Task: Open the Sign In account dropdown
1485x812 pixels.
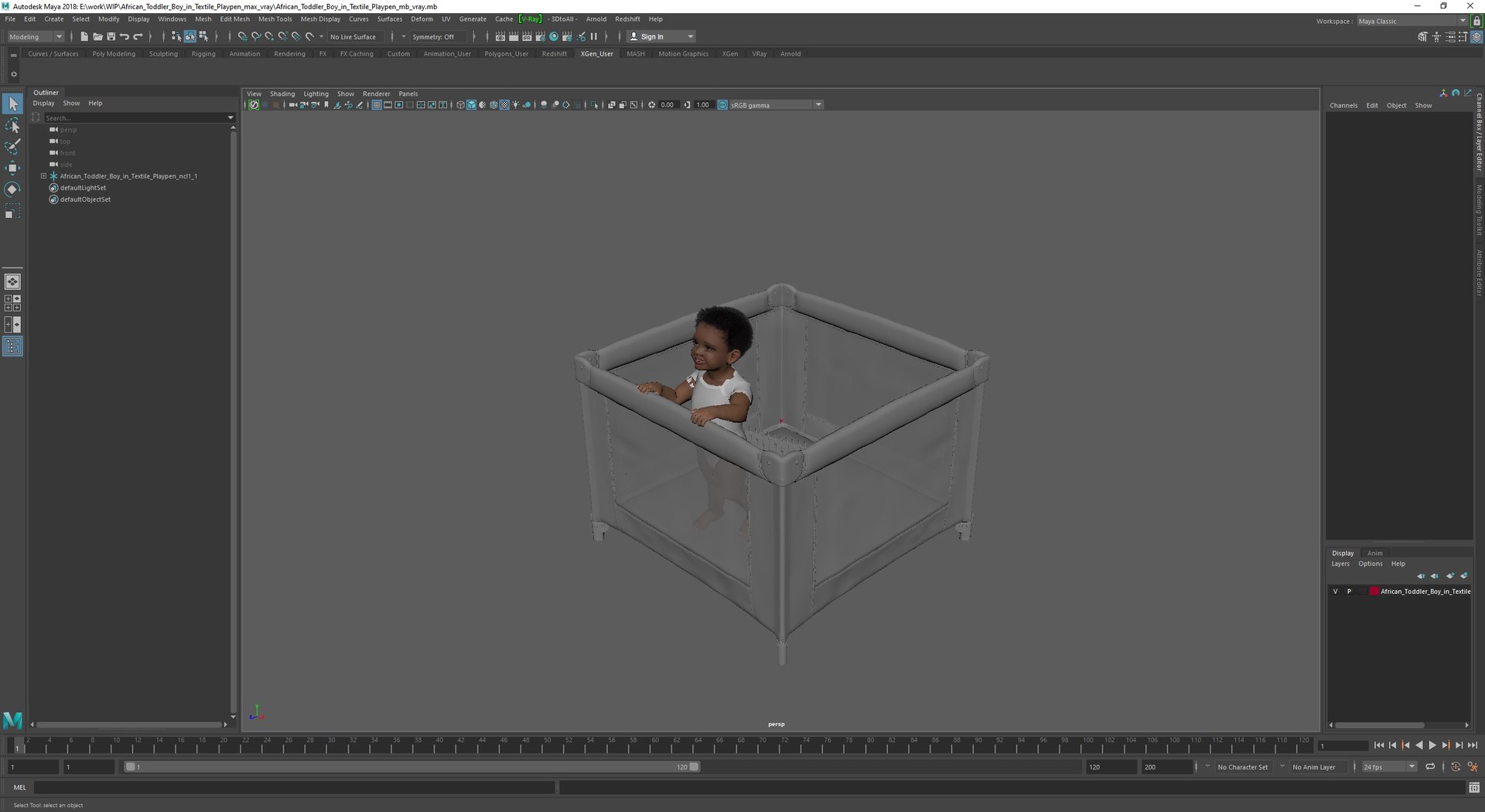Action: [x=661, y=36]
